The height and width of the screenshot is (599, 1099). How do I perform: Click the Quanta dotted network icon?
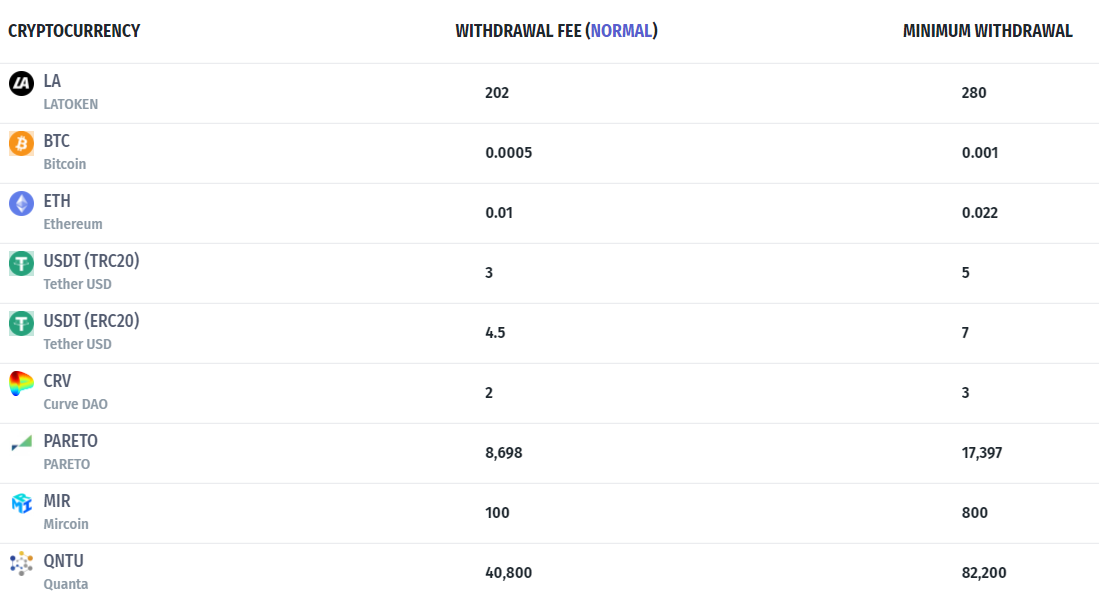[21, 563]
